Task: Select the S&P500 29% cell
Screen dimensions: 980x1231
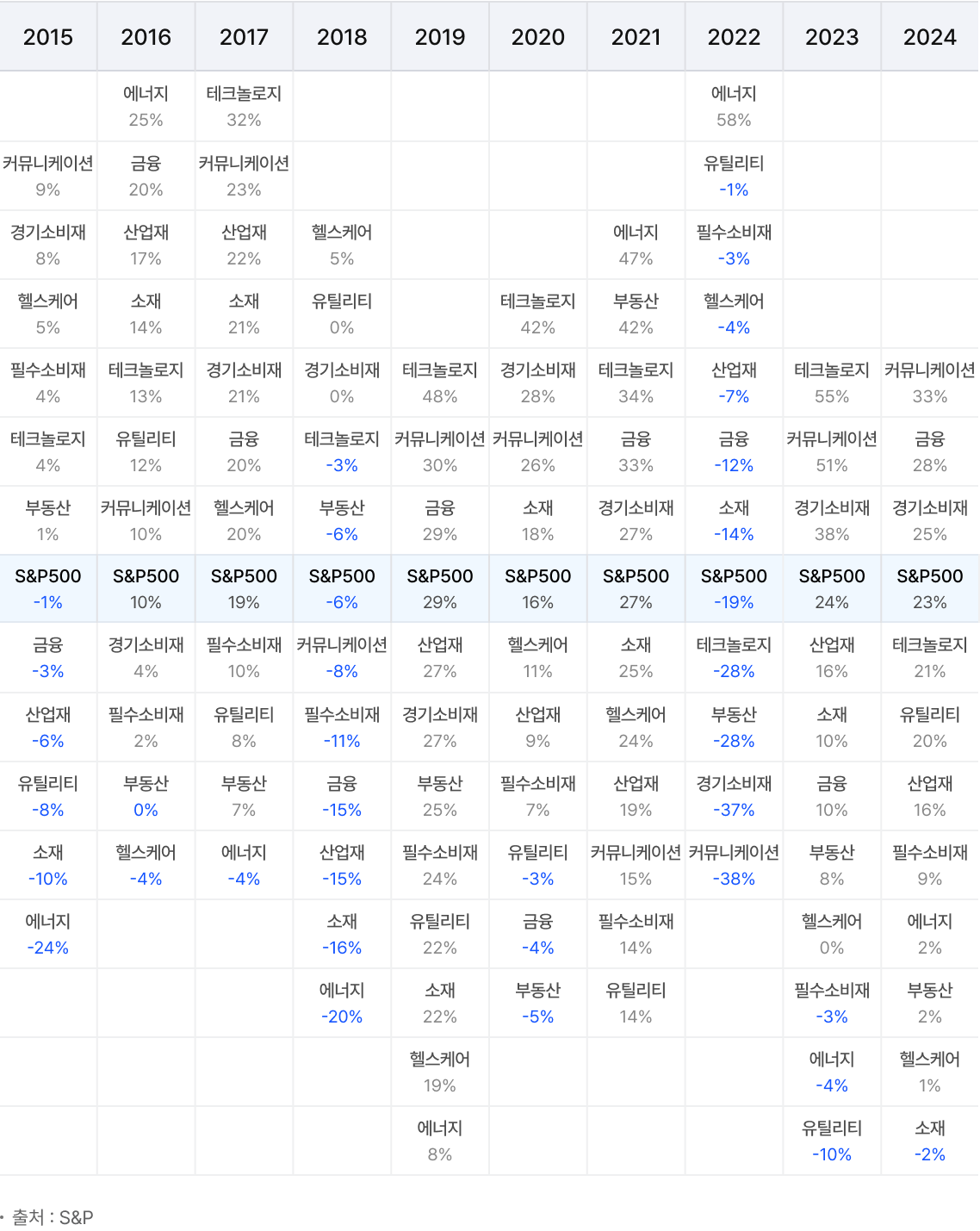Action: coord(440,589)
